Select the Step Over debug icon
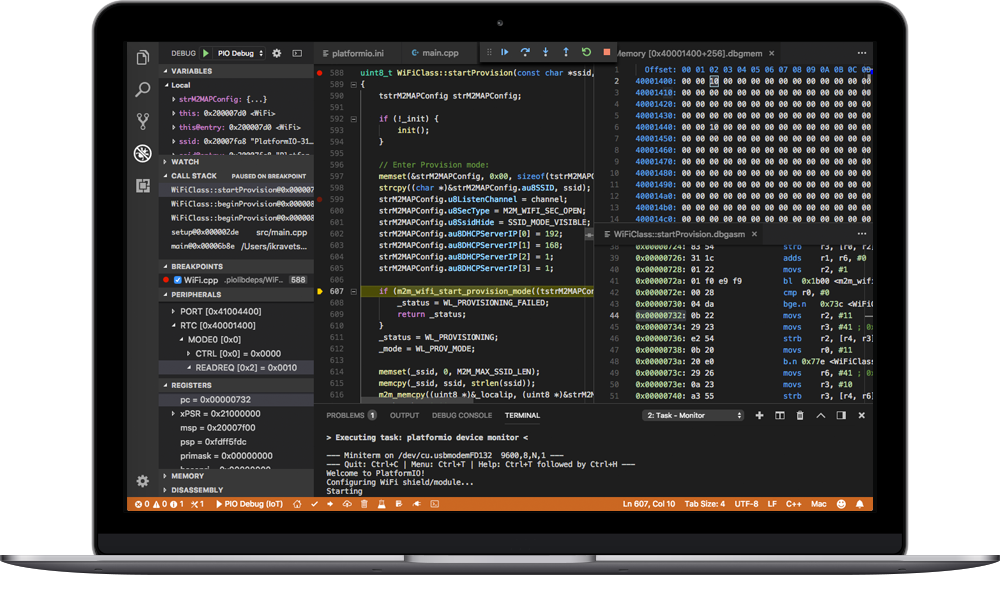 (x=525, y=52)
